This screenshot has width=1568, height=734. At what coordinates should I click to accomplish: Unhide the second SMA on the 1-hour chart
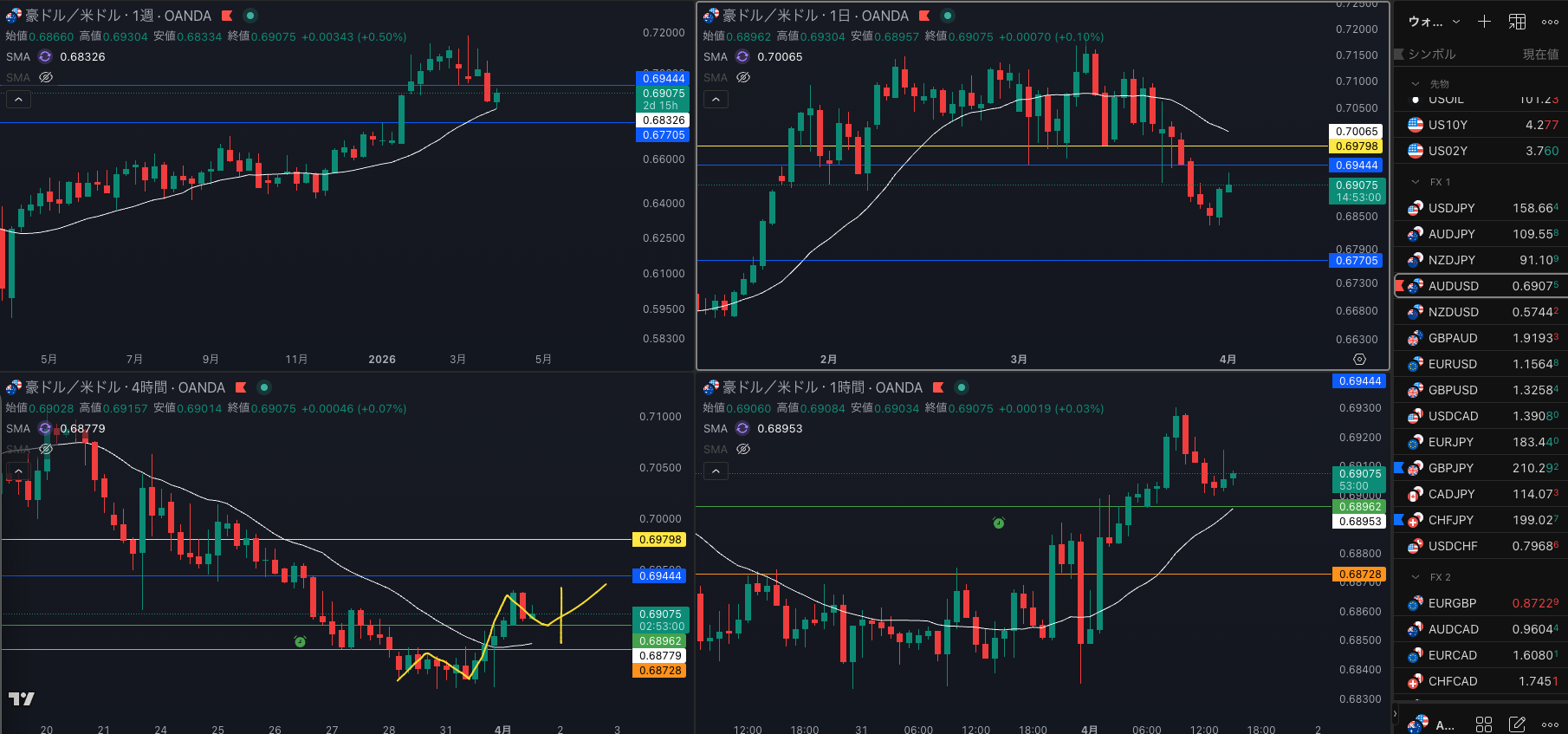[742, 449]
